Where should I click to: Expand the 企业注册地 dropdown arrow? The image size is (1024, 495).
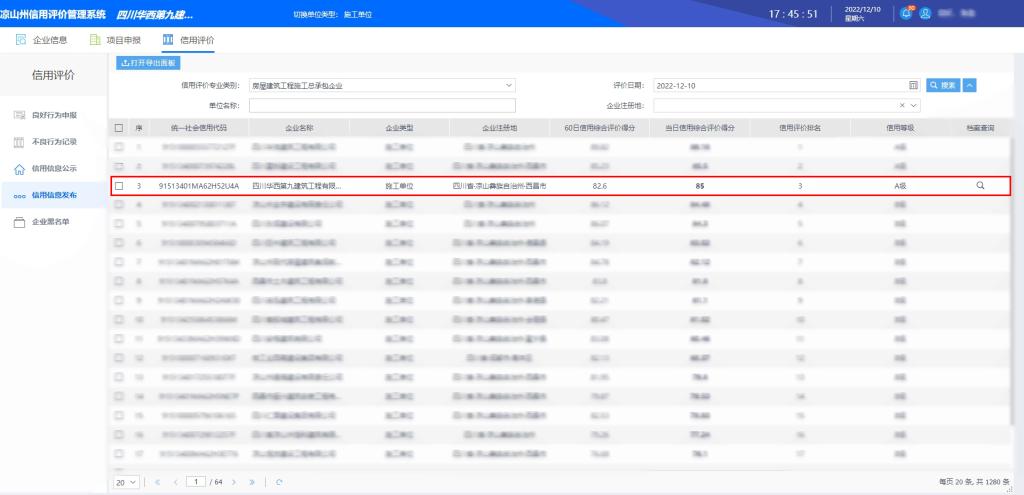point(914,105)
